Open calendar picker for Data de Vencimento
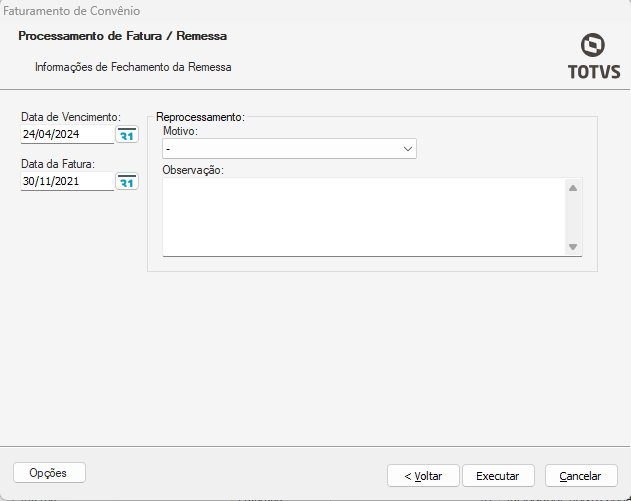 point(127,135)
